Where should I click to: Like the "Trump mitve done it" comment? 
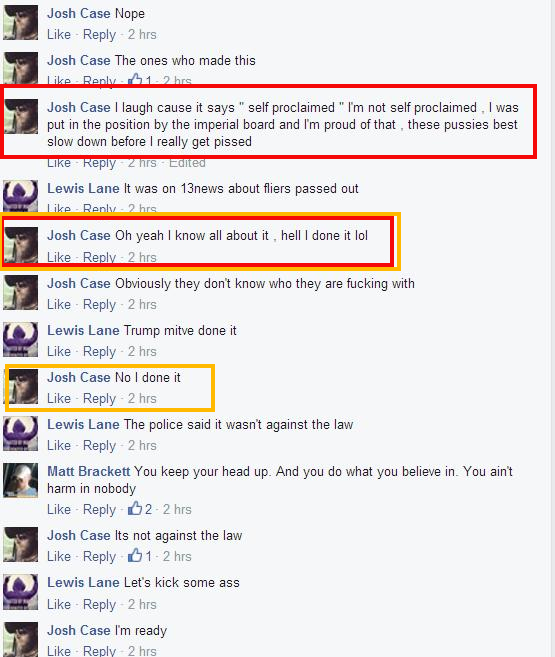pos(59,351)
